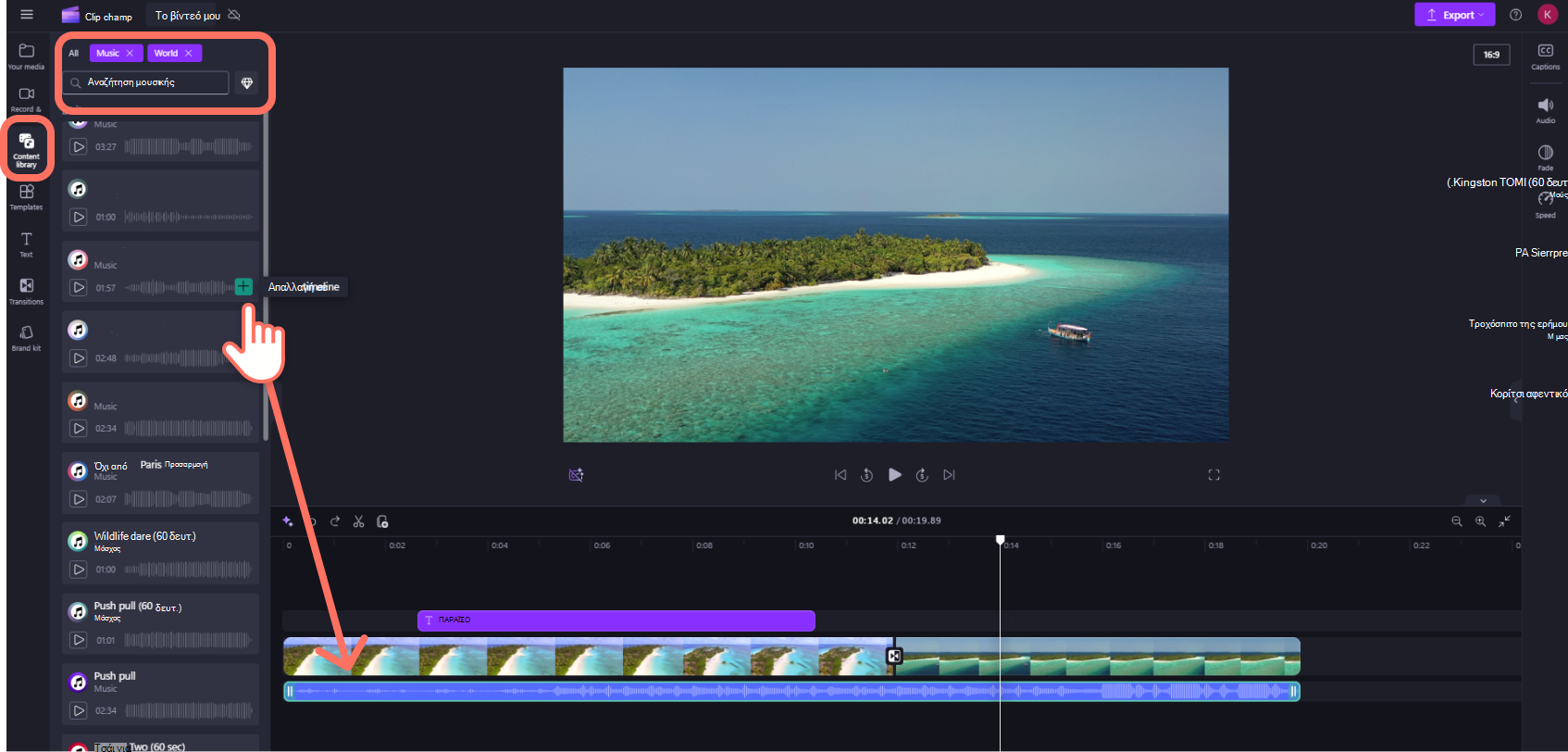Image resolution: width=1568 pixels, height=752 pixels.
Task: Open the Text tab in sidebar
Action: click(x=27, y=244)
